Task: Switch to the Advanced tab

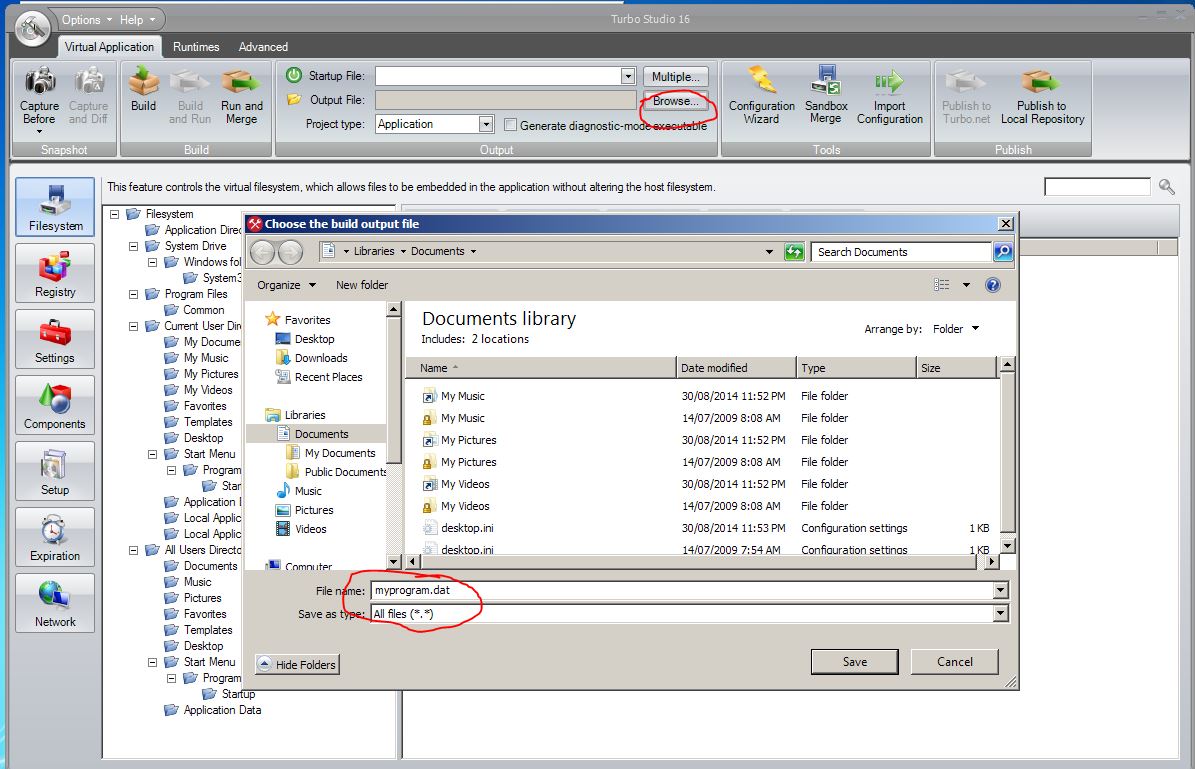Action: (x=263, y=46)
